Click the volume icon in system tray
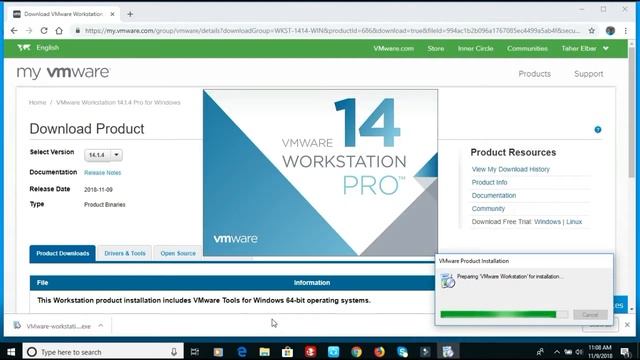This screenshot has width=640, height=360. pyautogui.click(x=579, y=352)
